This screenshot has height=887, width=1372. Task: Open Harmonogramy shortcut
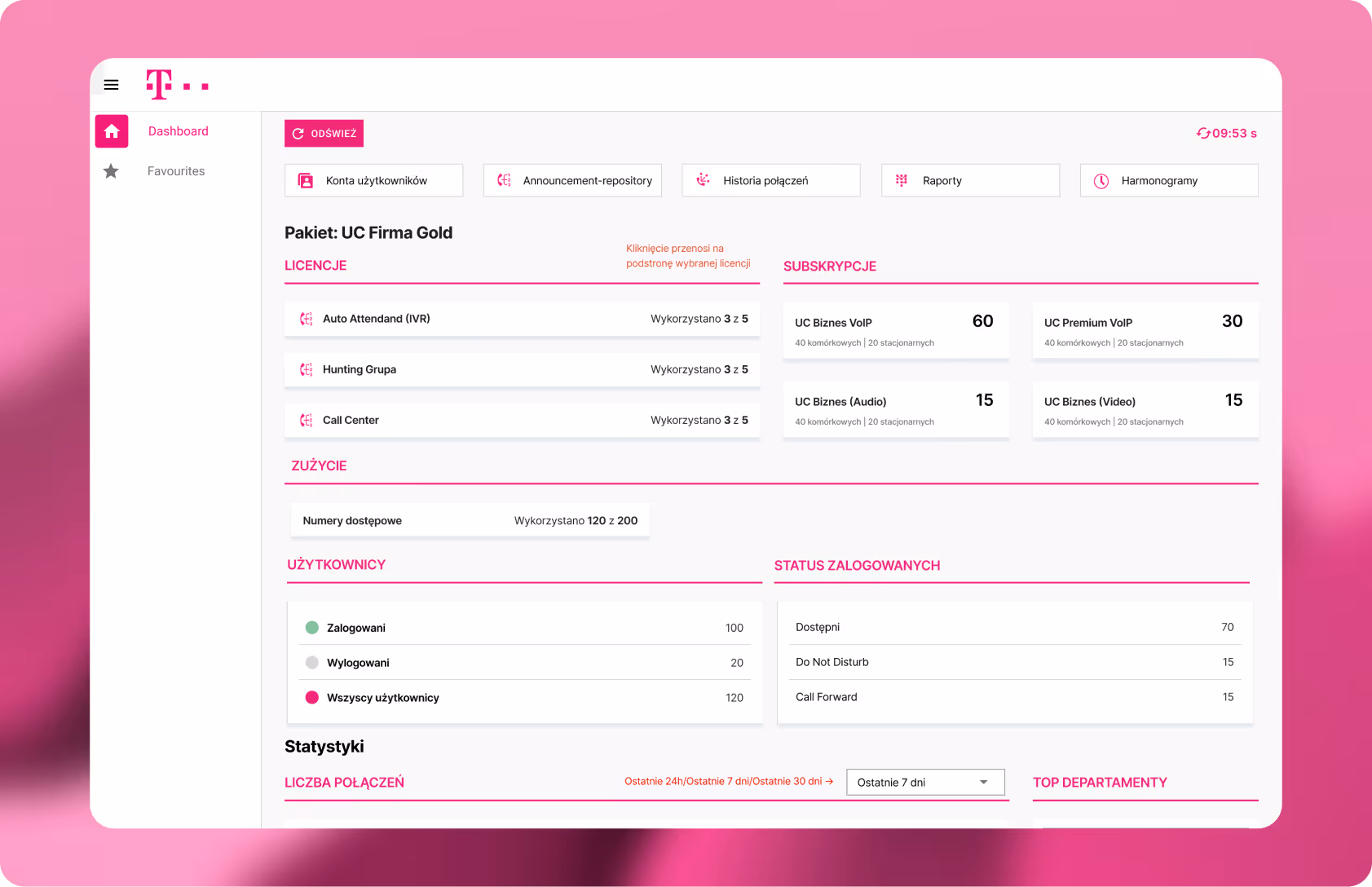pyautogui.click(x=1169, y=180)
